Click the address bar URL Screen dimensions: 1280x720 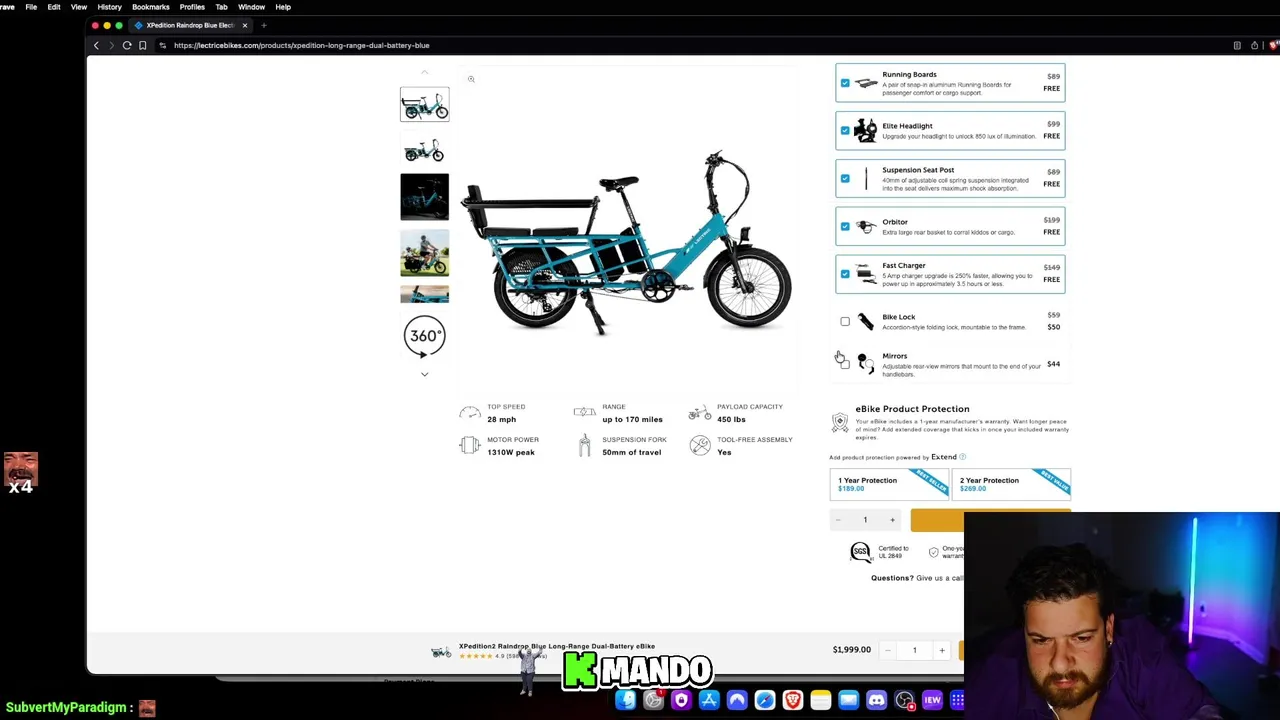tap(301, 45)
